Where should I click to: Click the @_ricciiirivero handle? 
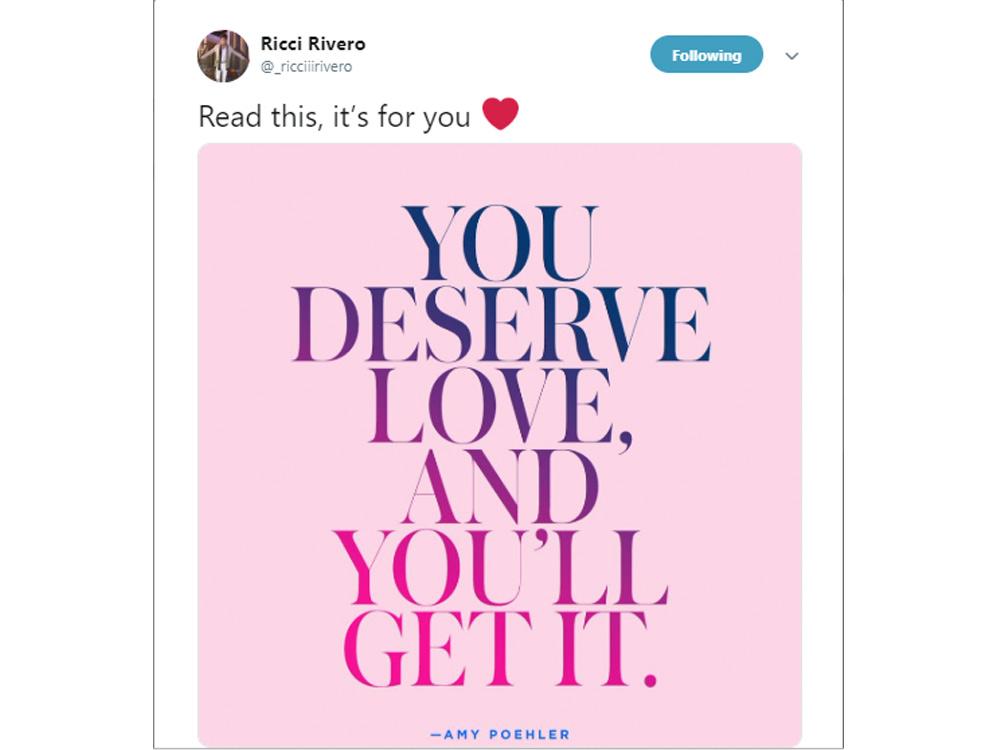[306, 67]
